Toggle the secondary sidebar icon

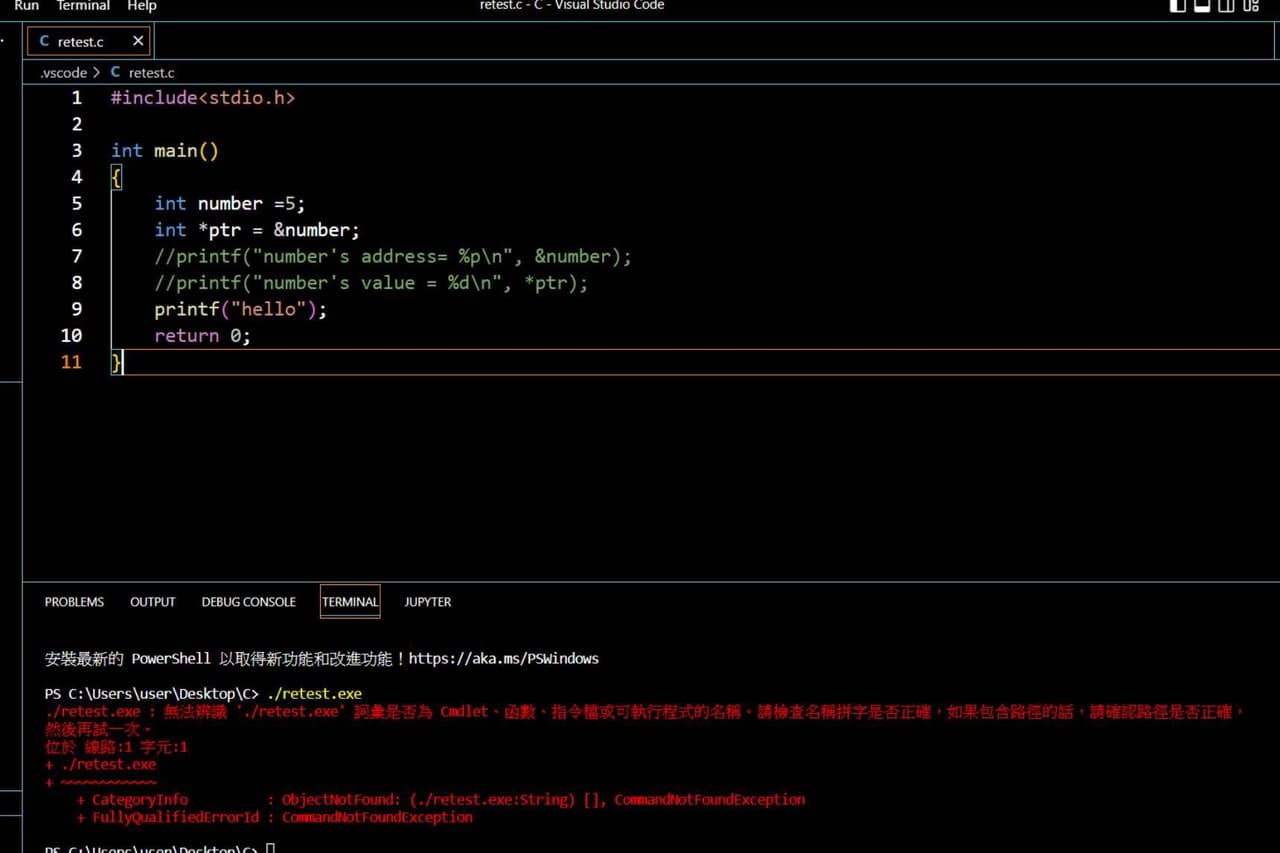pyautogui.click(x=1226, y=6)
